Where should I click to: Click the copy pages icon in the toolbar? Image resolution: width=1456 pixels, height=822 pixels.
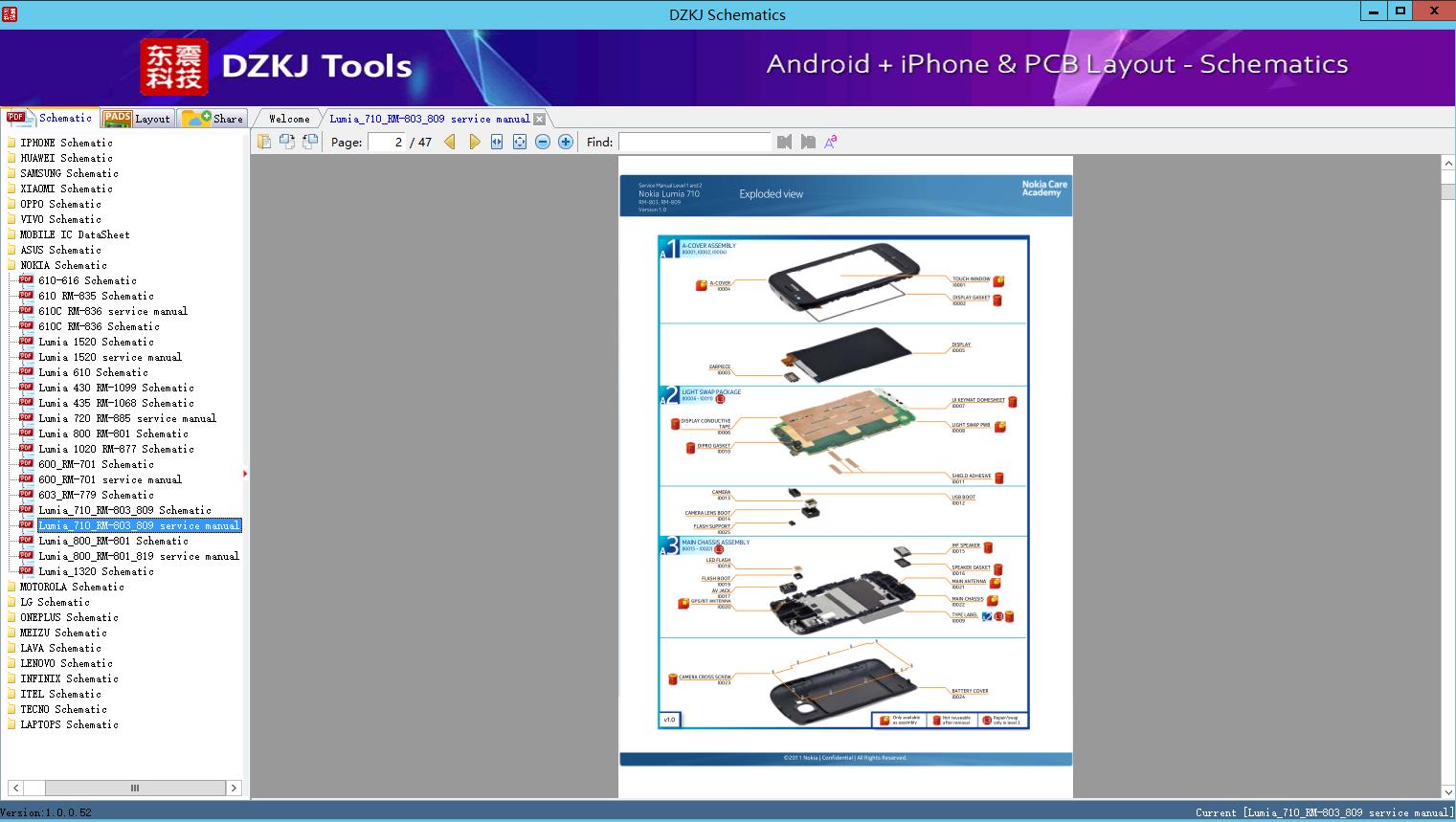click(263, 142)
